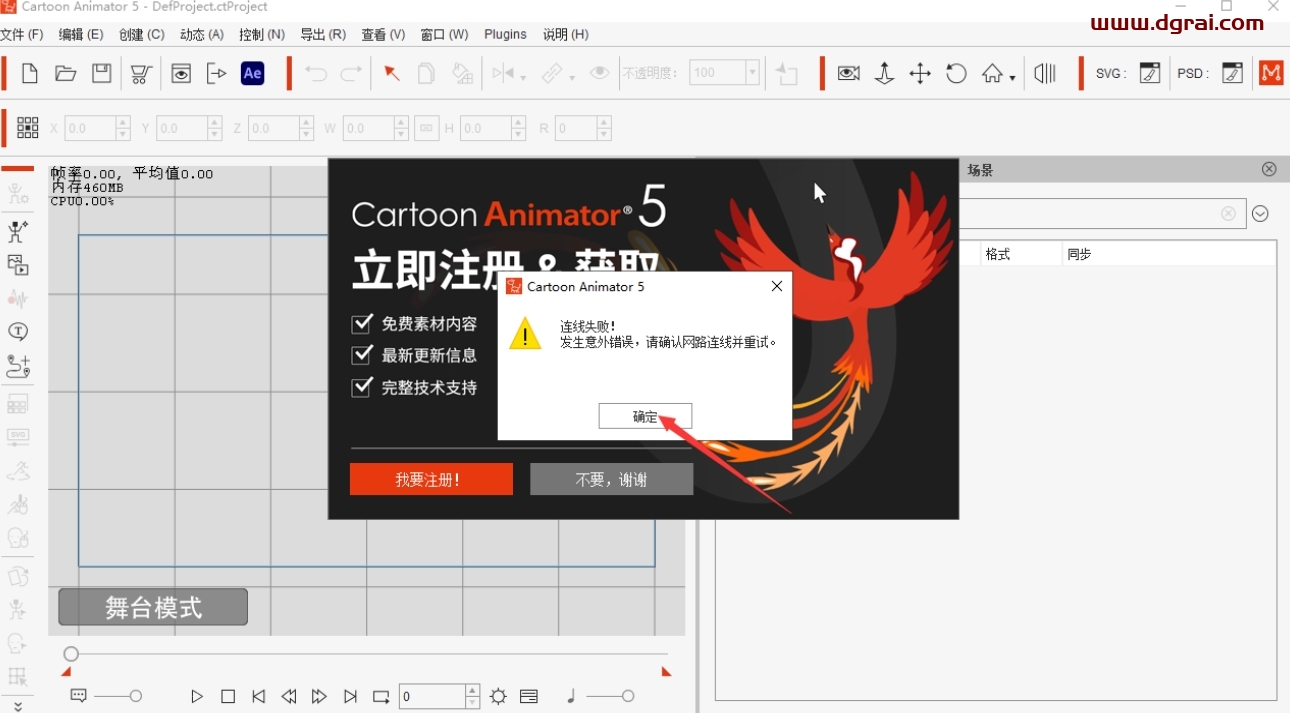Viewport: 1290px width, 713px height.
Task: Toggle the loop playback icon
Action: [381, 696]
